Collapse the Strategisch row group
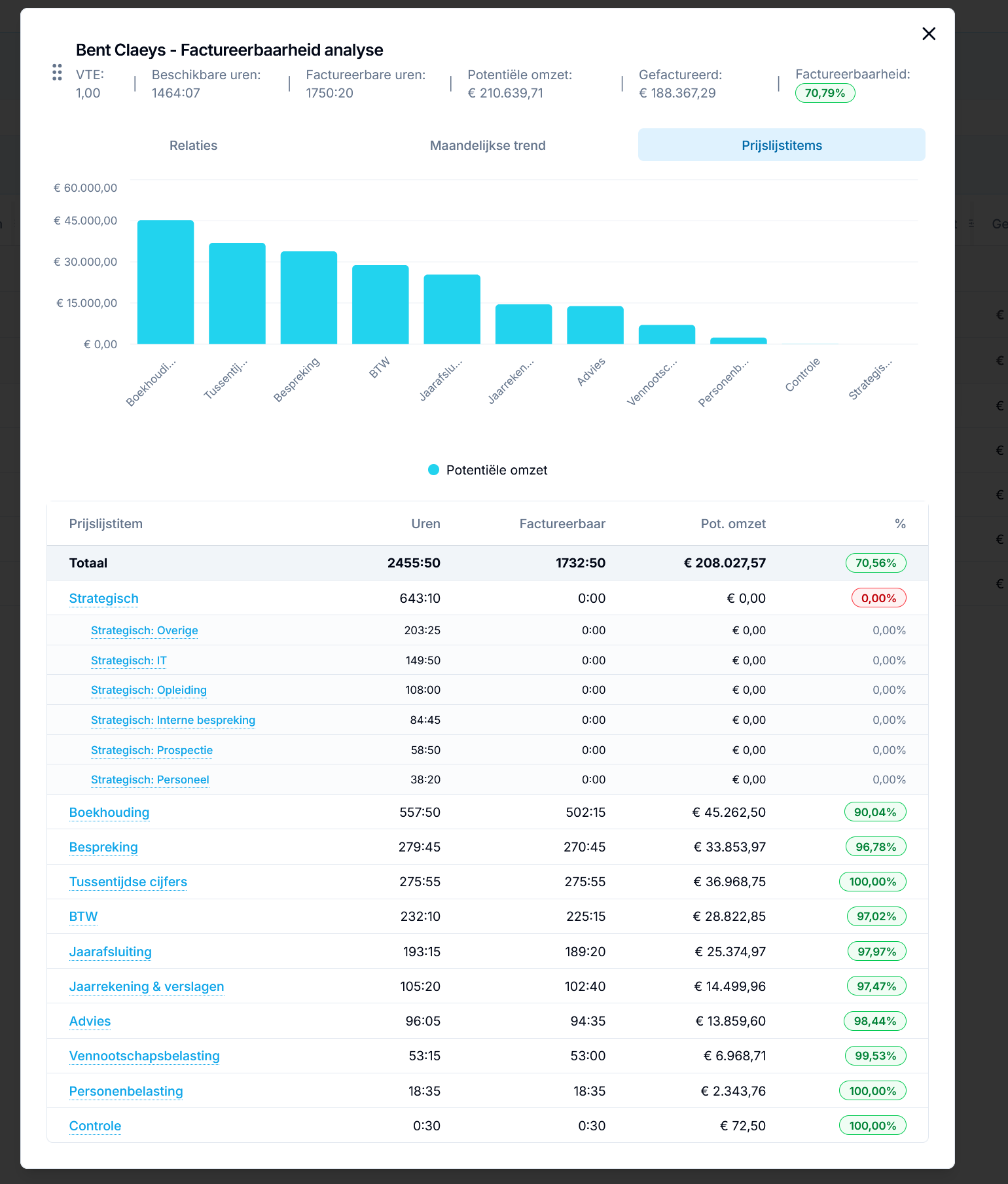The image size is (1008, 1184). tap(103, 598)
